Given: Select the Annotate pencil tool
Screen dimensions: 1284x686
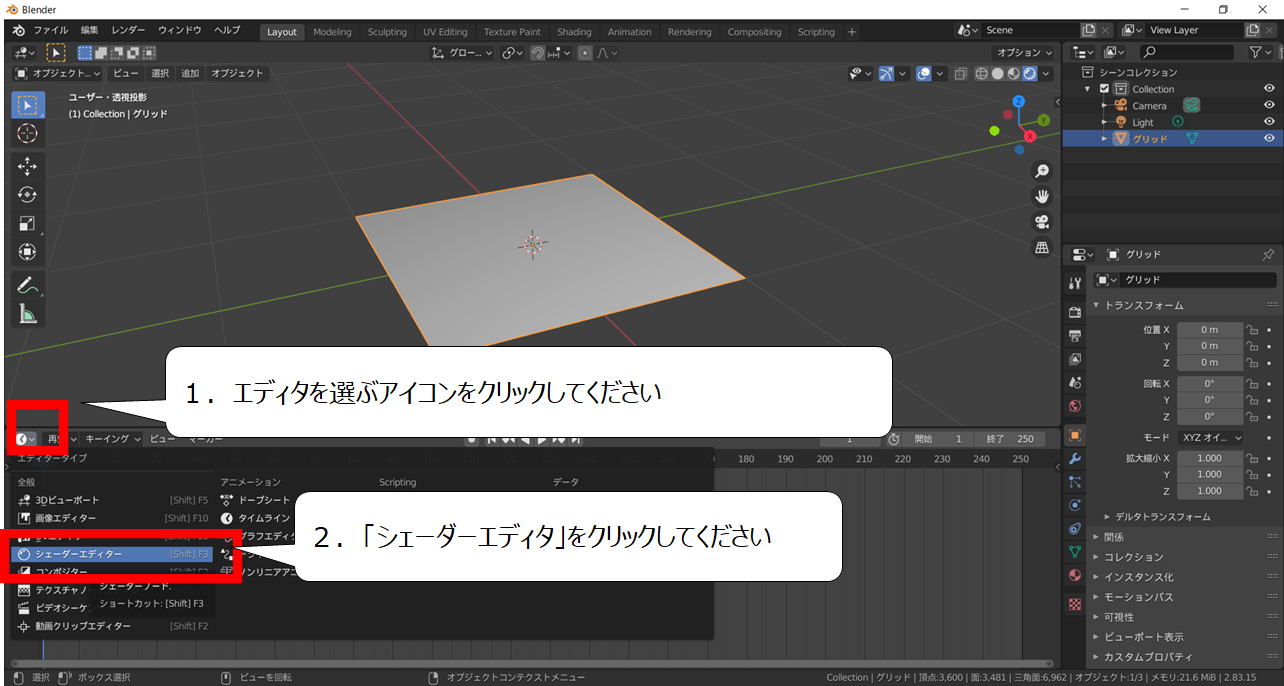Looking at the screenshot, I should coord(28,285).
